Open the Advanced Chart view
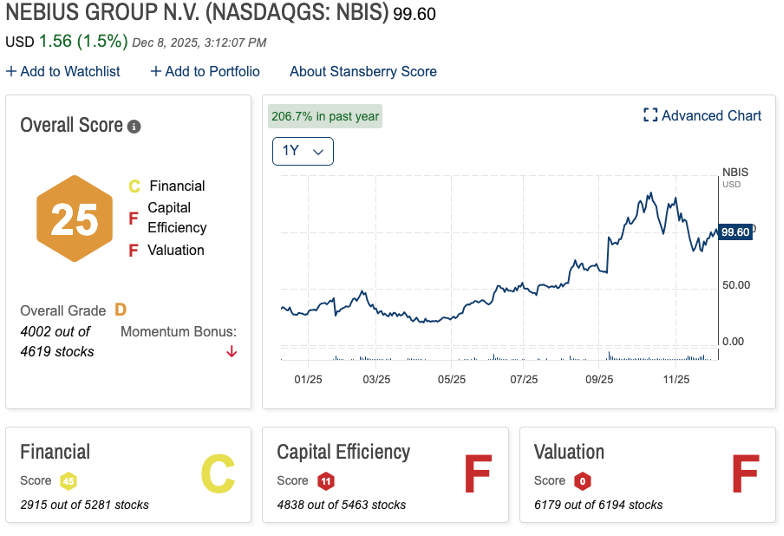784x536 pixels. pyautogui.click(x=711, y=116)
